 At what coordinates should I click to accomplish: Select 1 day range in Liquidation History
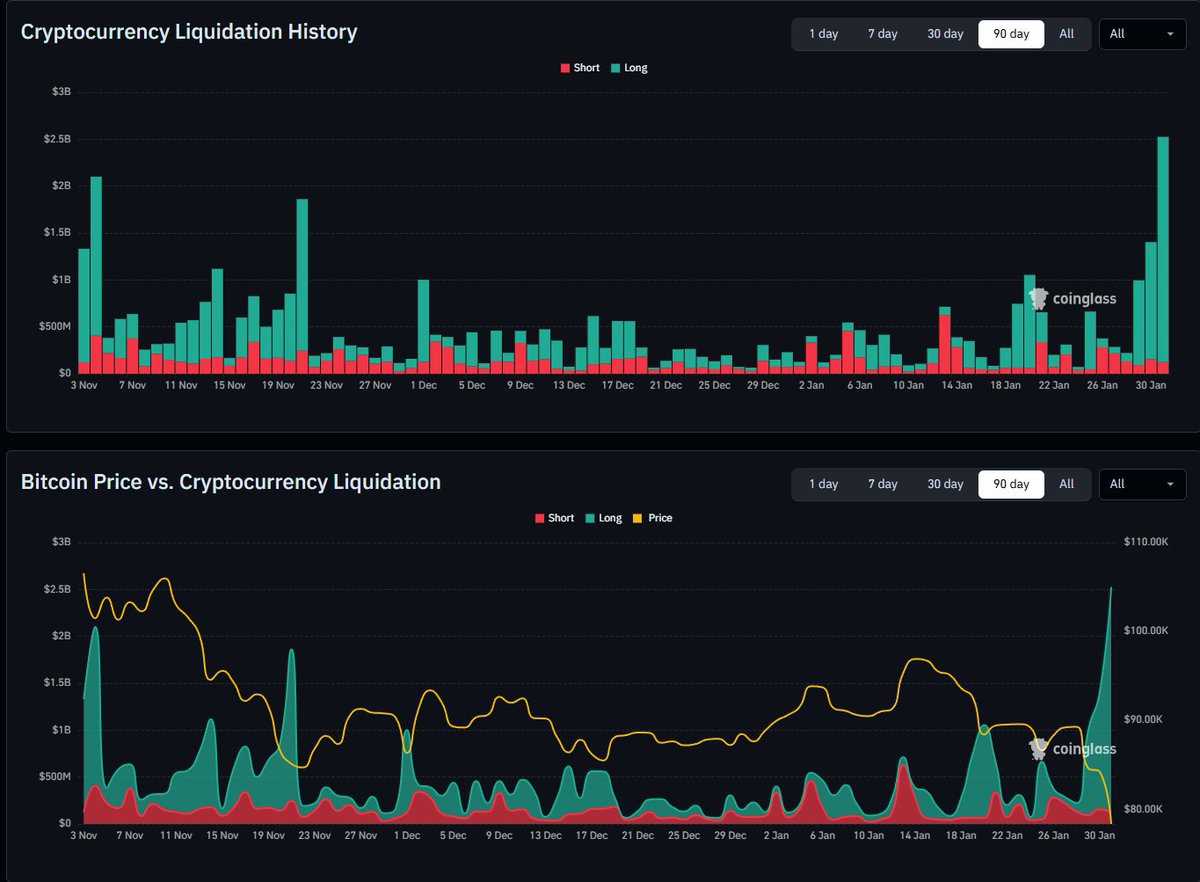823,34
